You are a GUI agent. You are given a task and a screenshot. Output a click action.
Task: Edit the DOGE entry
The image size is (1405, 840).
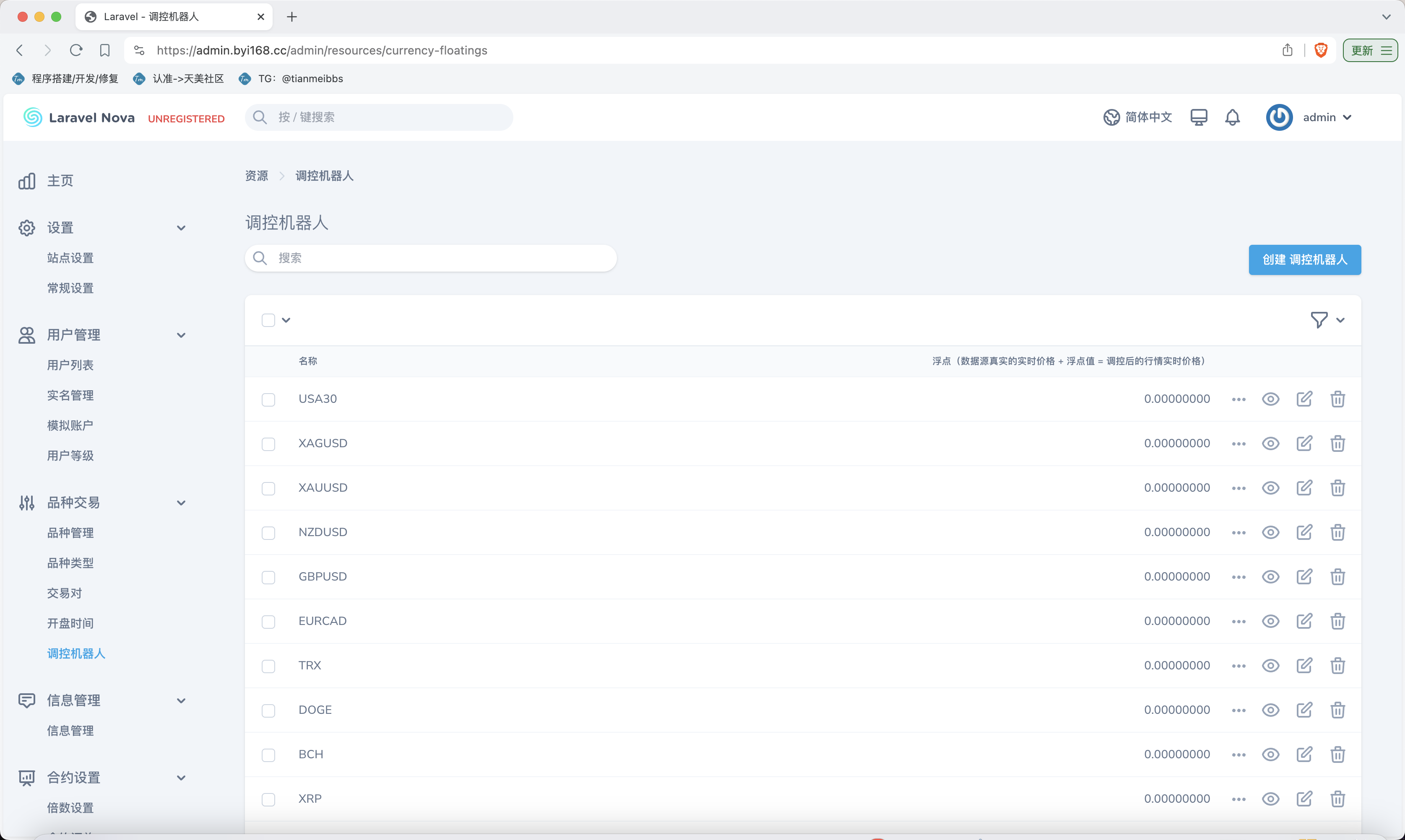tap(1304, 710)
